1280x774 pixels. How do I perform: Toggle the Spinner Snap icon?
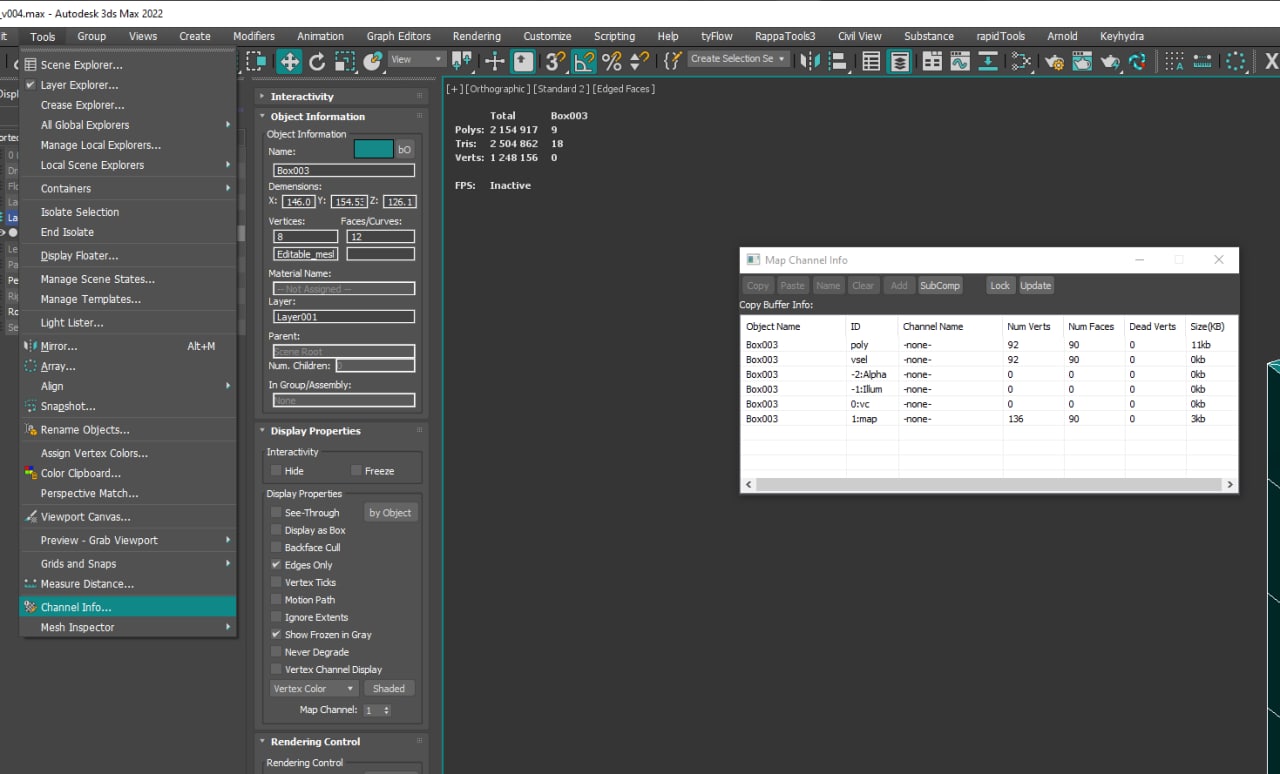tap(639, 61)
